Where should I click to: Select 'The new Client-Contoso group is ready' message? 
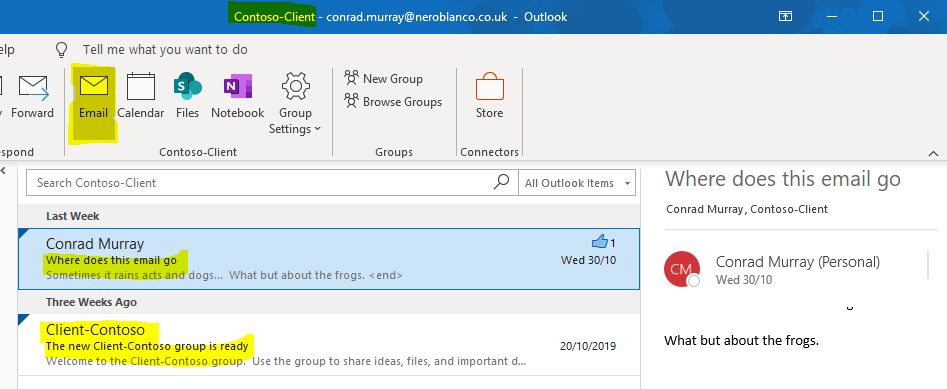coord(329,344)
